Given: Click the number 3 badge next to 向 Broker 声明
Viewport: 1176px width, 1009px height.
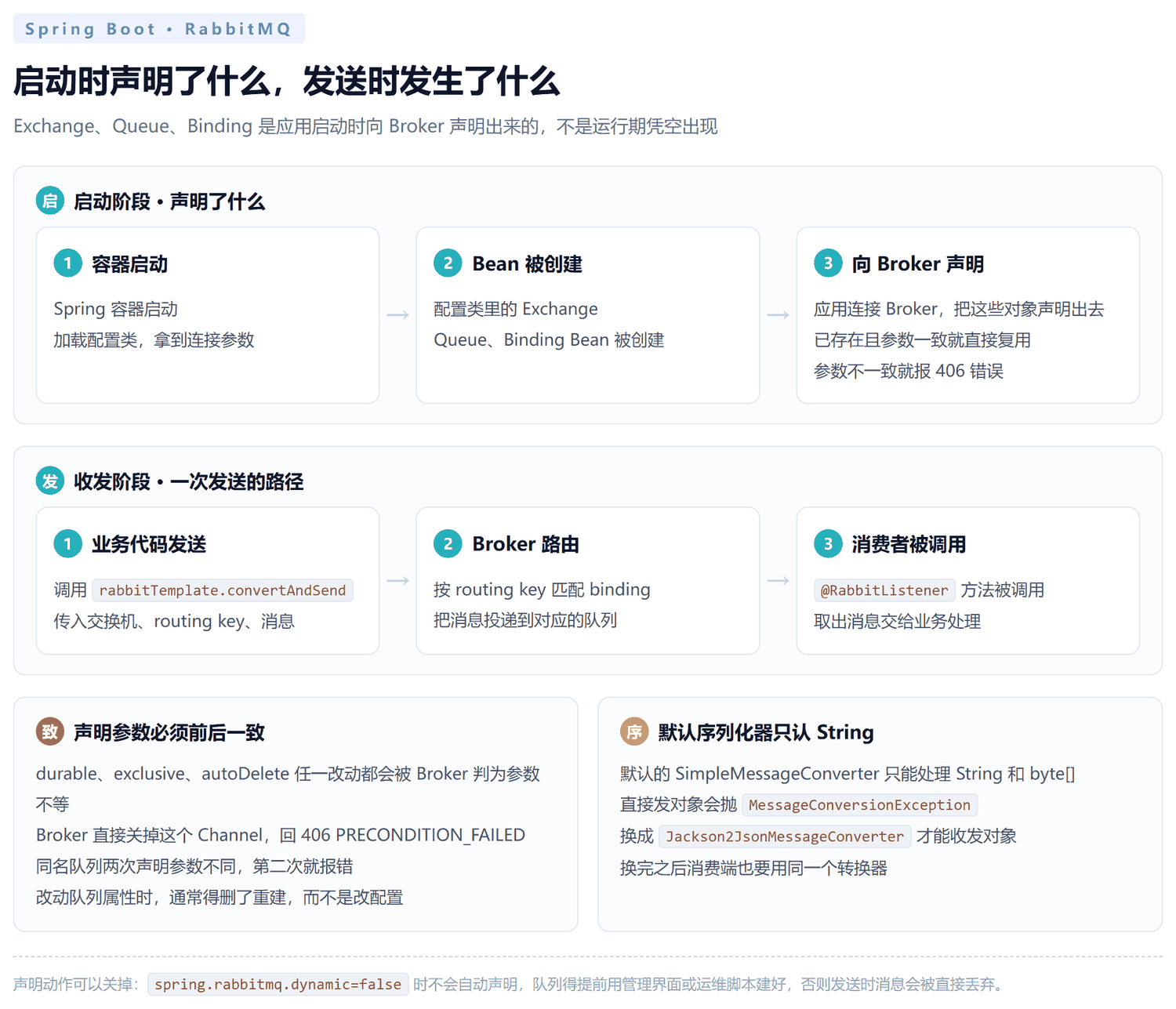Looking at the screenshot, I should 828,263.
